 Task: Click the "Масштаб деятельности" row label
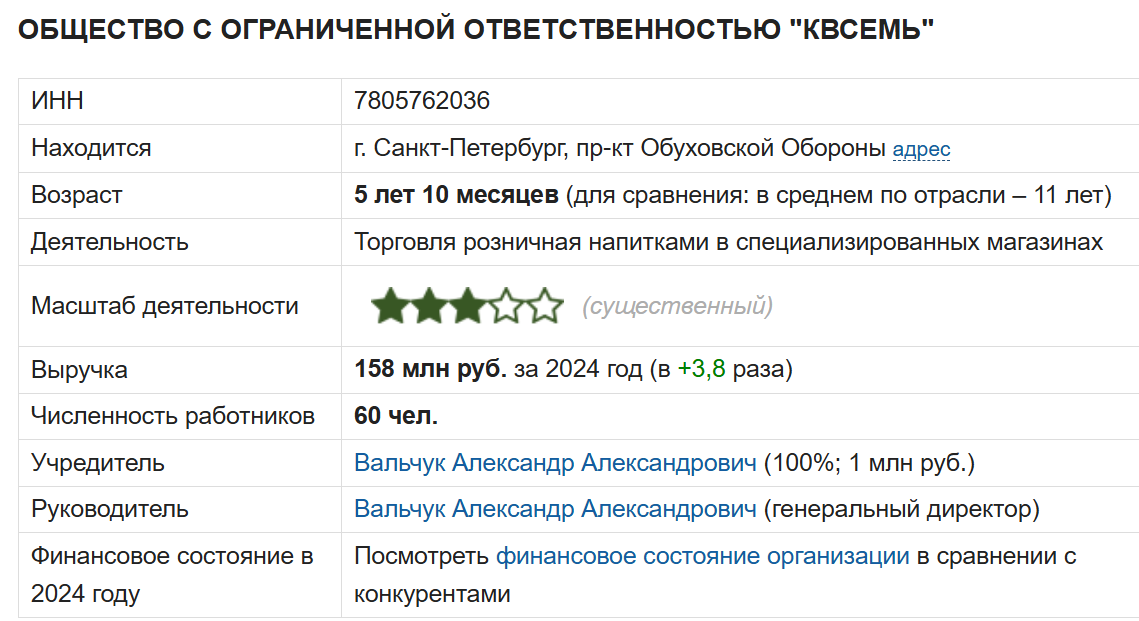coord(165,306)
